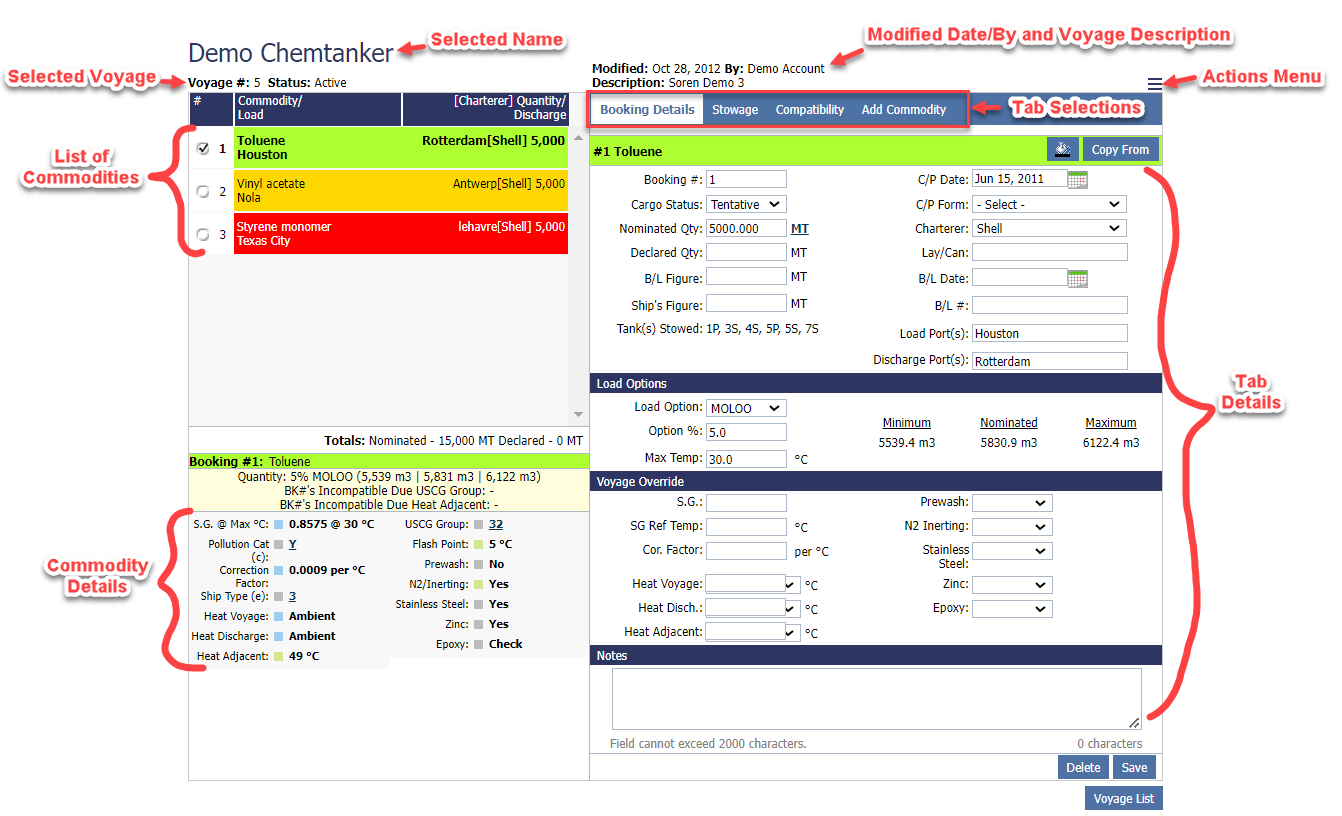Open the Load Option MOLOO dropdown

pyautogui.click(x=746, y=408)
